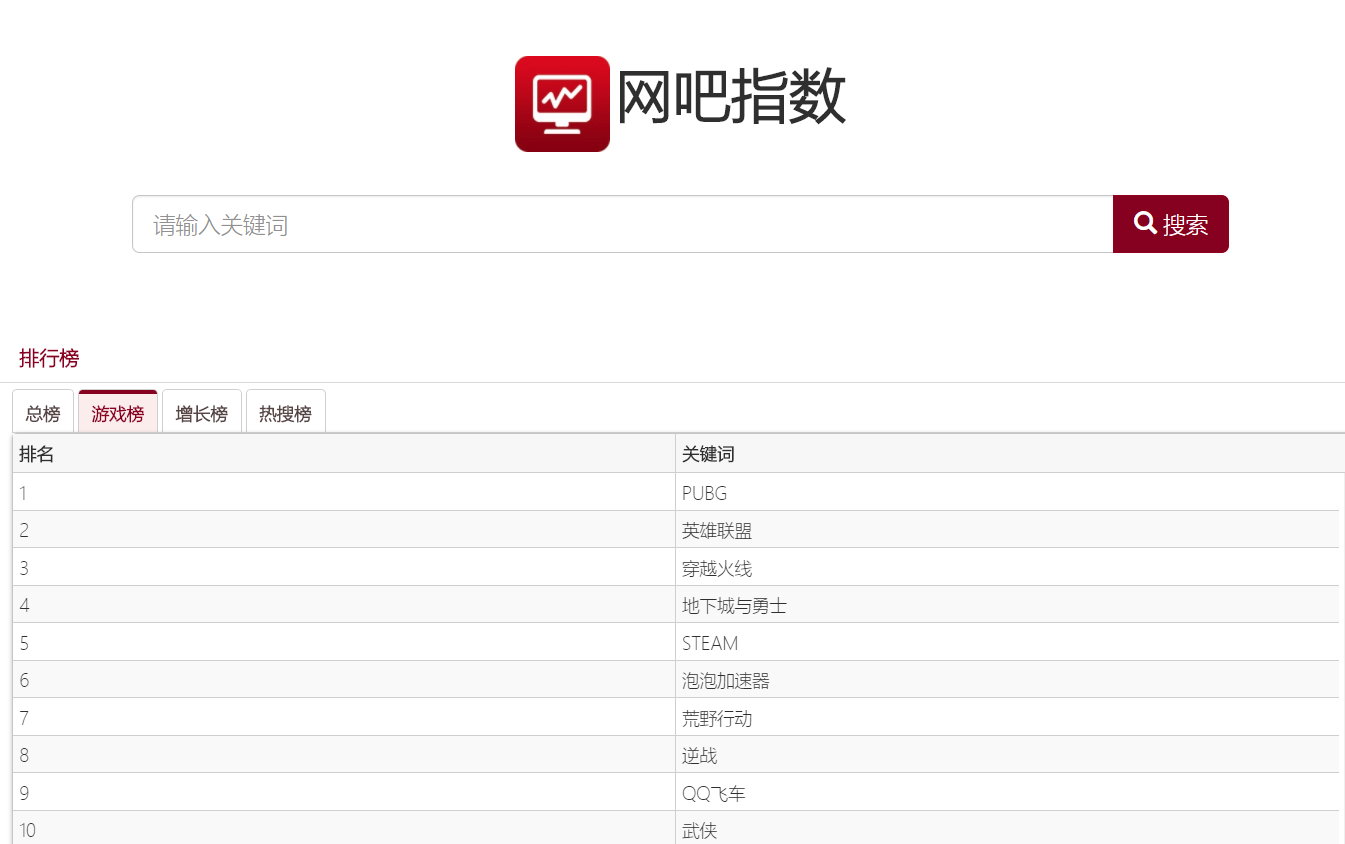Click the 网吧指数 title text

click(731, 98)
